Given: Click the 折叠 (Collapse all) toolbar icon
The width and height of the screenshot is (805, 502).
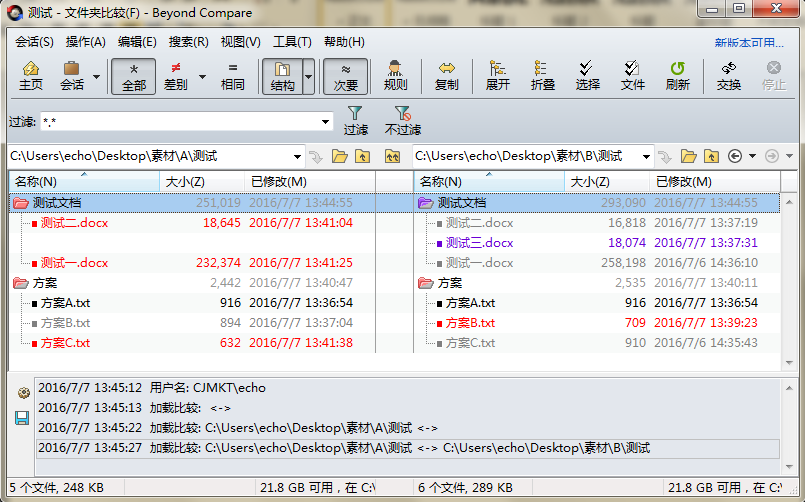Looking at the screenshot, I should pyautogui.click(x=543, y=75).
